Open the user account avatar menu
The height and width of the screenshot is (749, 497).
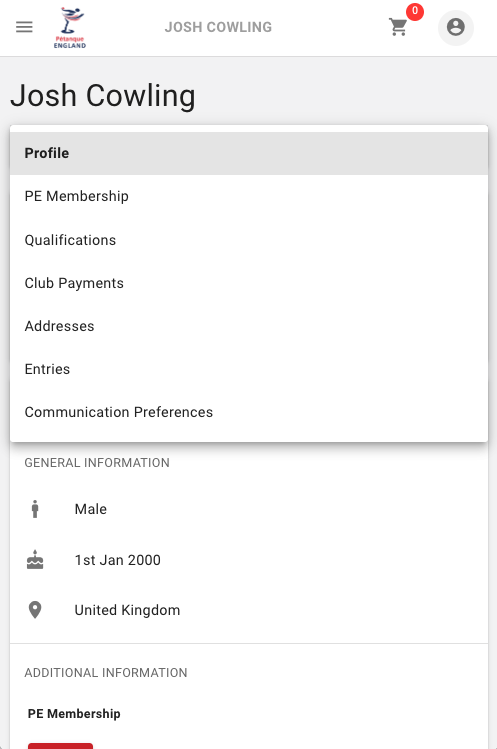tap(456, 27)
